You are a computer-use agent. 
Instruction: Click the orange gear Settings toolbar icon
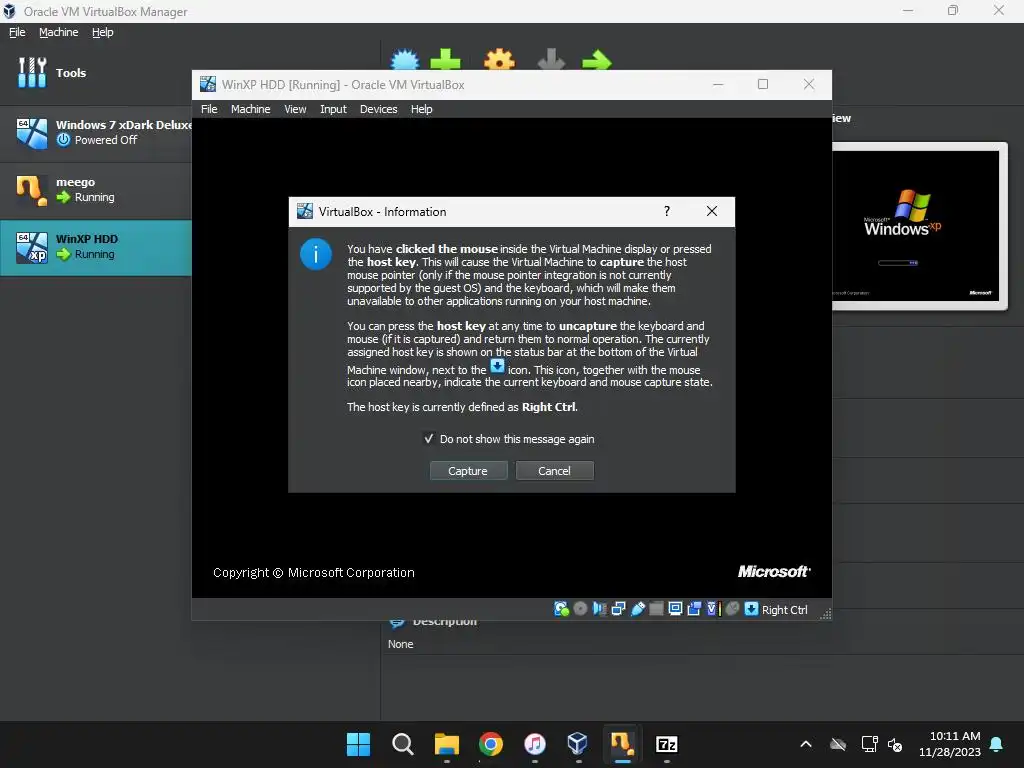click(x=500, y=60)
